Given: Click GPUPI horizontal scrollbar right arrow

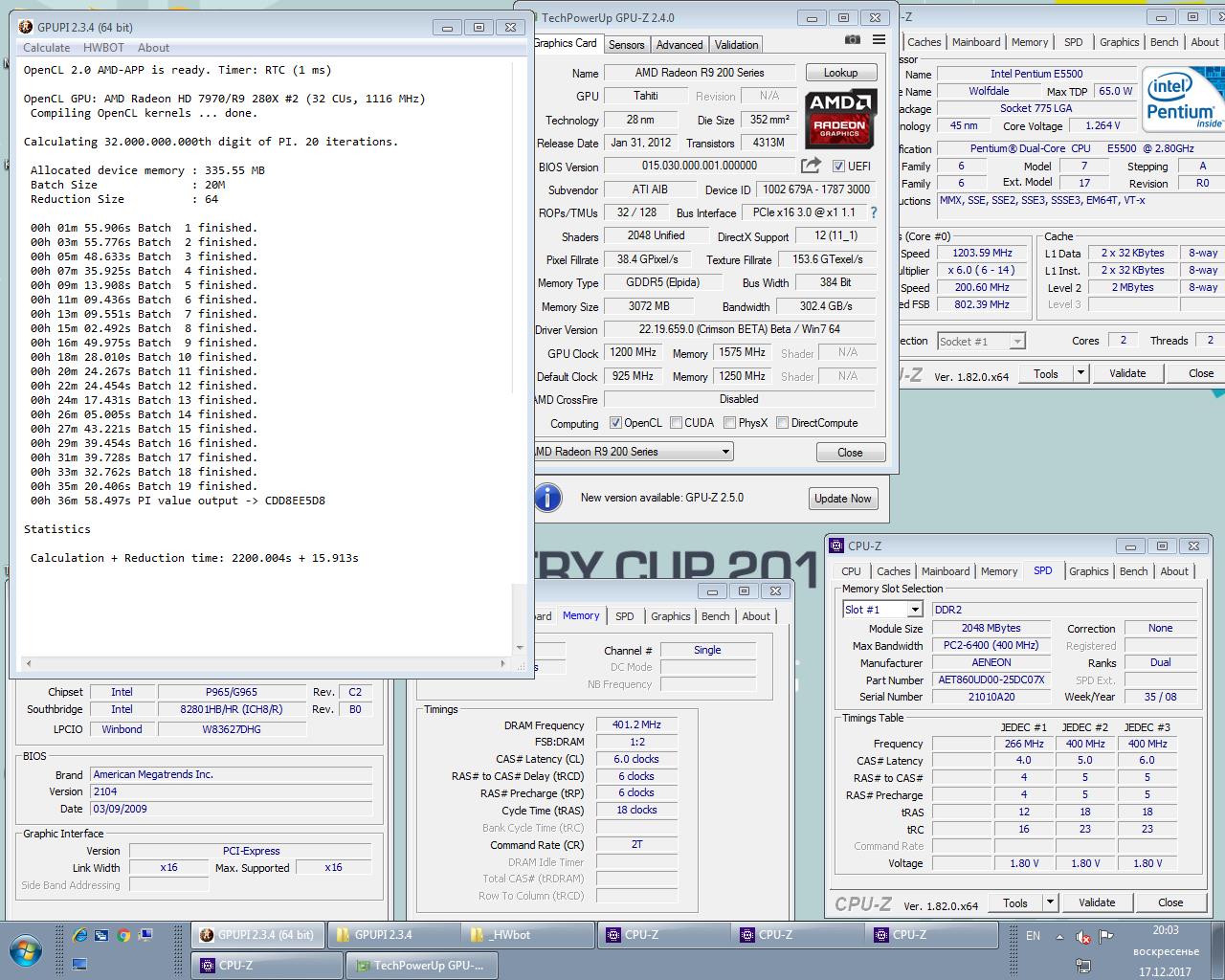Looking at the screenshot, I should pyautogui.click(x=503, y=663).
